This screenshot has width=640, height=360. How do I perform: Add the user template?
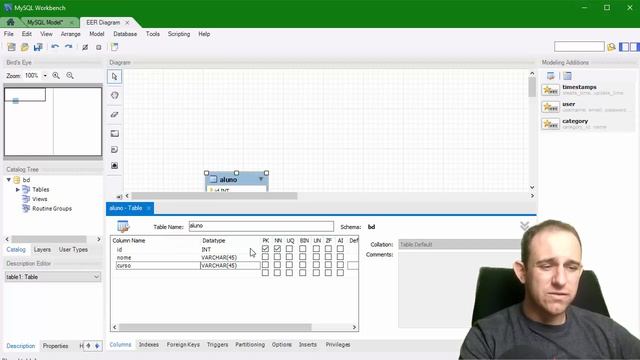(588, 107)
